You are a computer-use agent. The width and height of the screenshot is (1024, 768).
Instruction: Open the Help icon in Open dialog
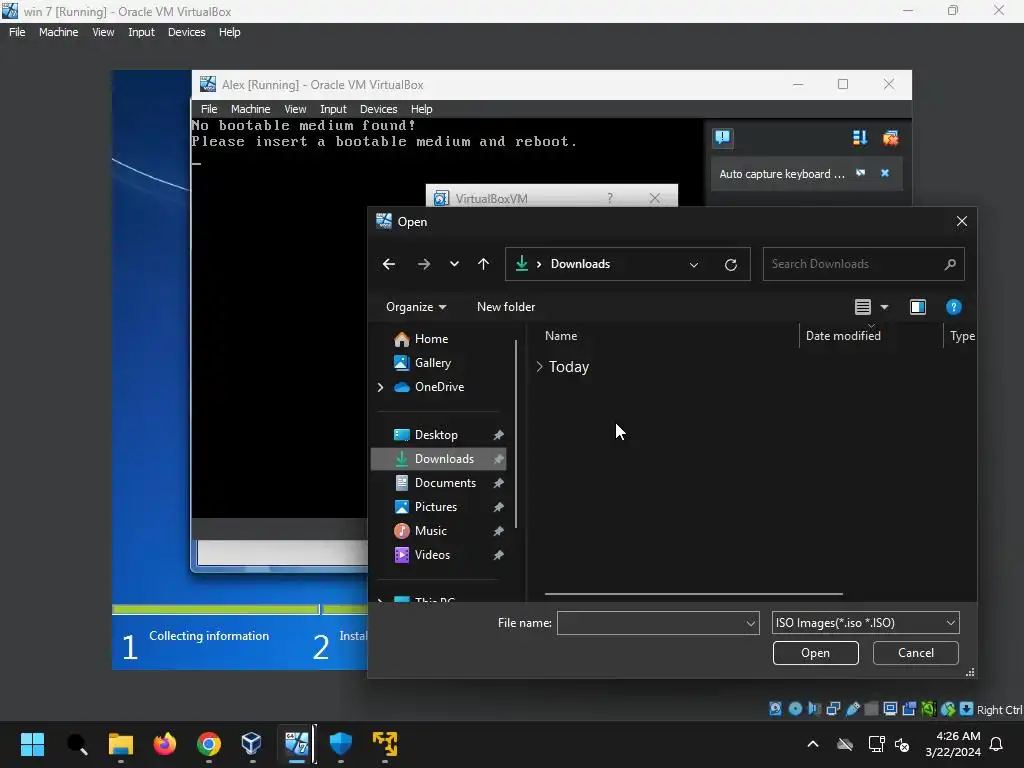coord(953,307)
